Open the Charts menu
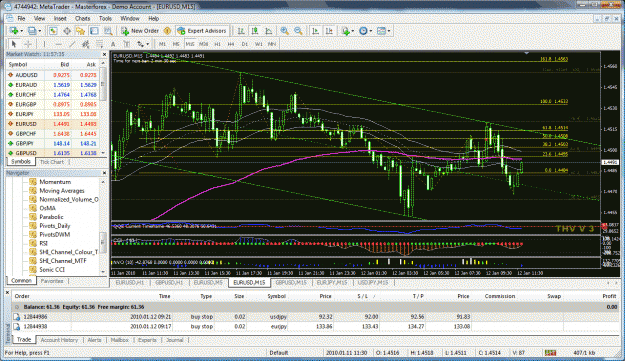The width and height of the screenshot is (625, 361). pos(83,18)
